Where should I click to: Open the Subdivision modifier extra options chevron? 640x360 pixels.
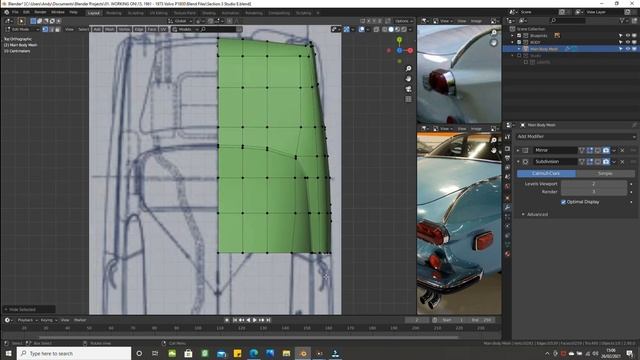(615, 162)
